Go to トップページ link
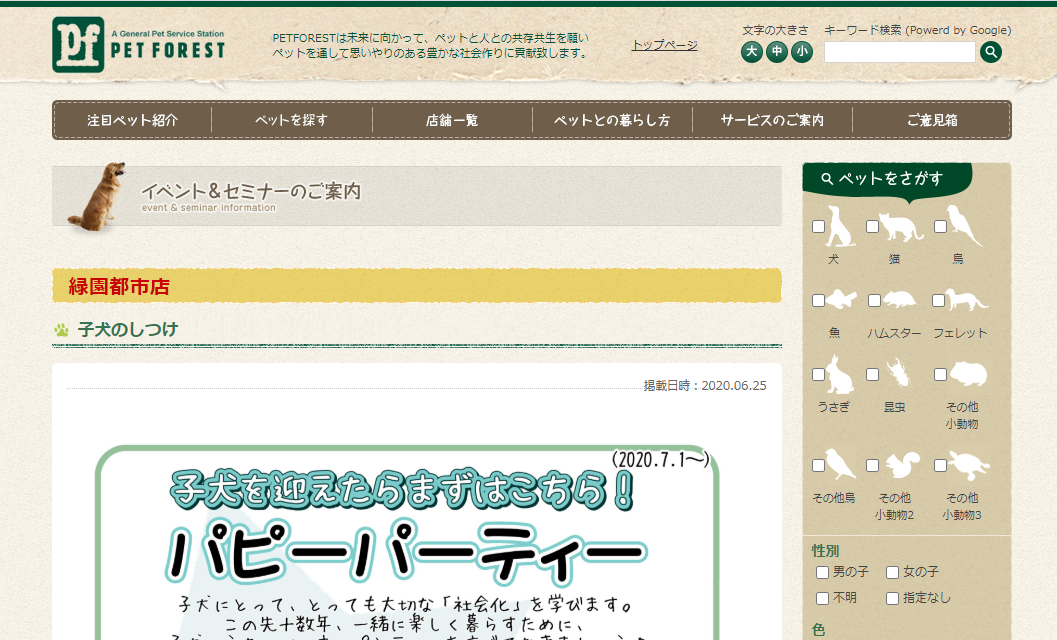The width and height of the screenshot is (1057, 640). click(x=664, y=45)
